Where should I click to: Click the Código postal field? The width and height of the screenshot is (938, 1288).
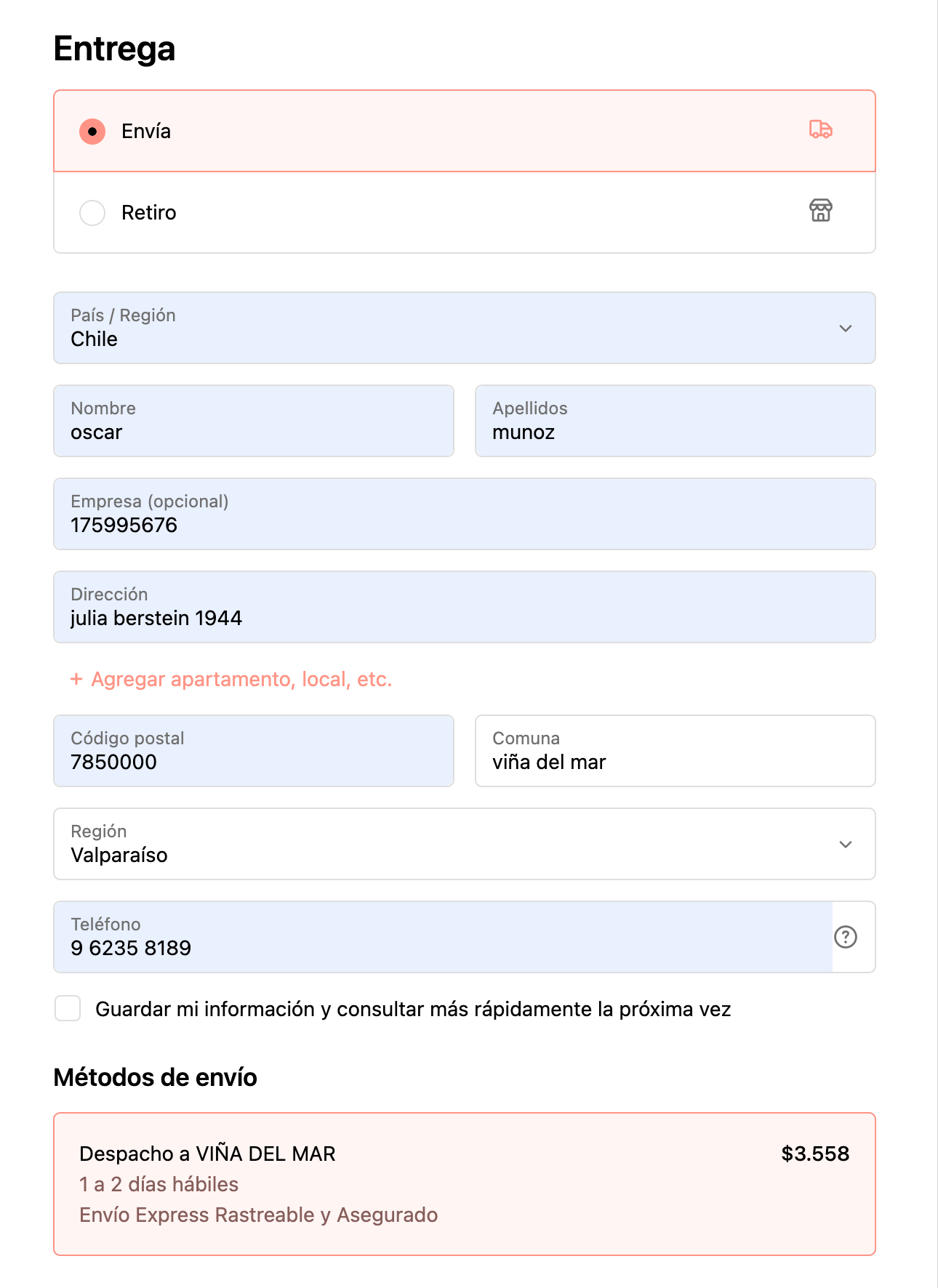pyautogui.click(x=253, y=752)
